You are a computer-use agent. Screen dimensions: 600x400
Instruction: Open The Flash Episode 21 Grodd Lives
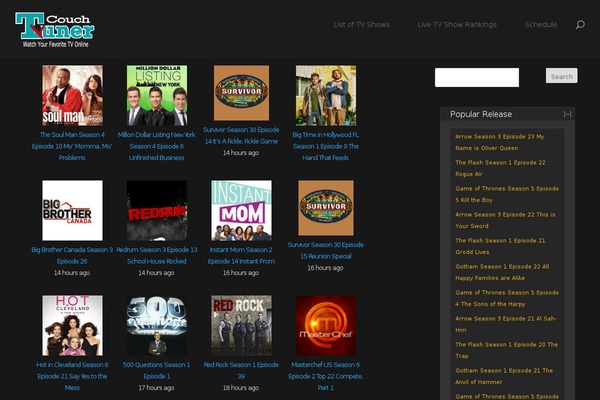[500, 246]
